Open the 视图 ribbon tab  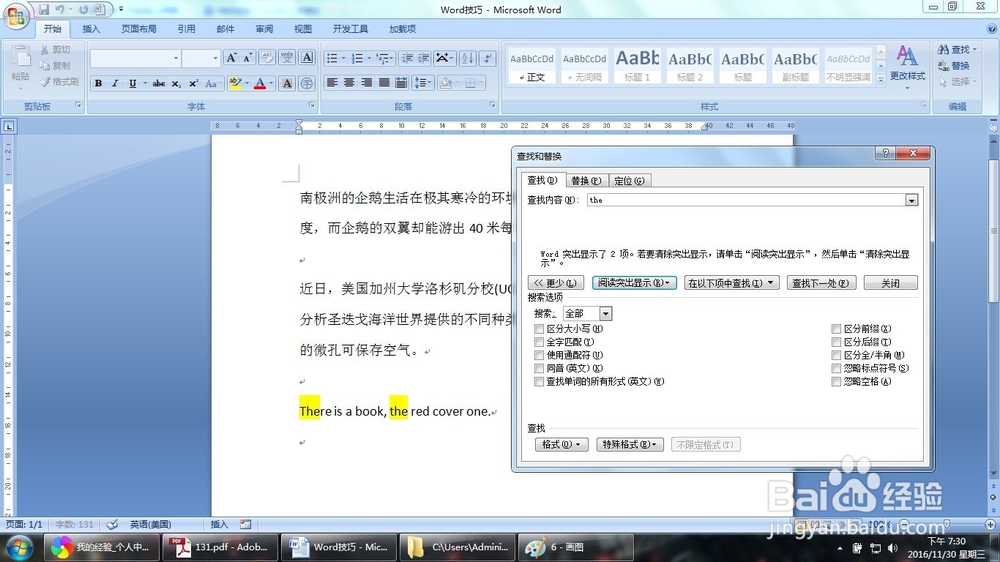pyautogui.click(x=303, y=29)
